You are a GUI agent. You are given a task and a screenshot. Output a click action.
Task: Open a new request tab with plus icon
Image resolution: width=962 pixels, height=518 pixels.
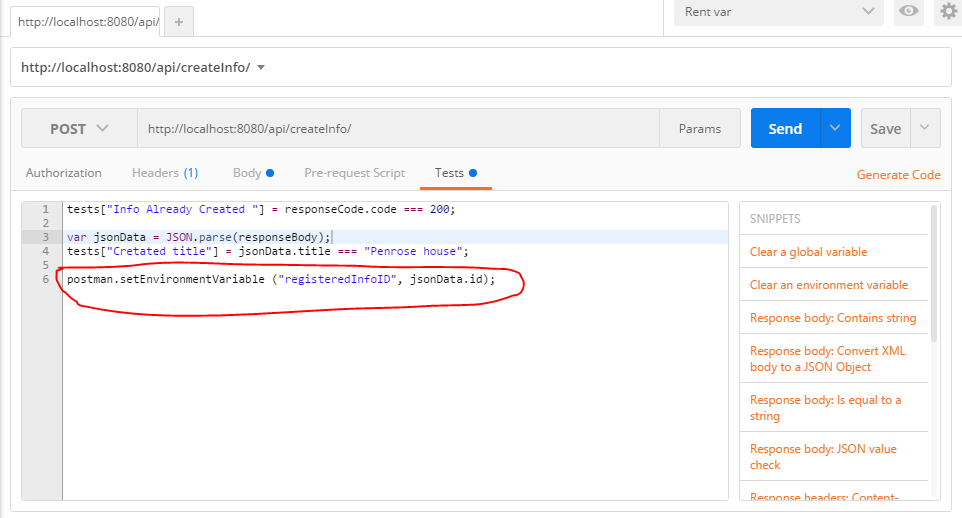pyautogui.click(x=179, y=22)
